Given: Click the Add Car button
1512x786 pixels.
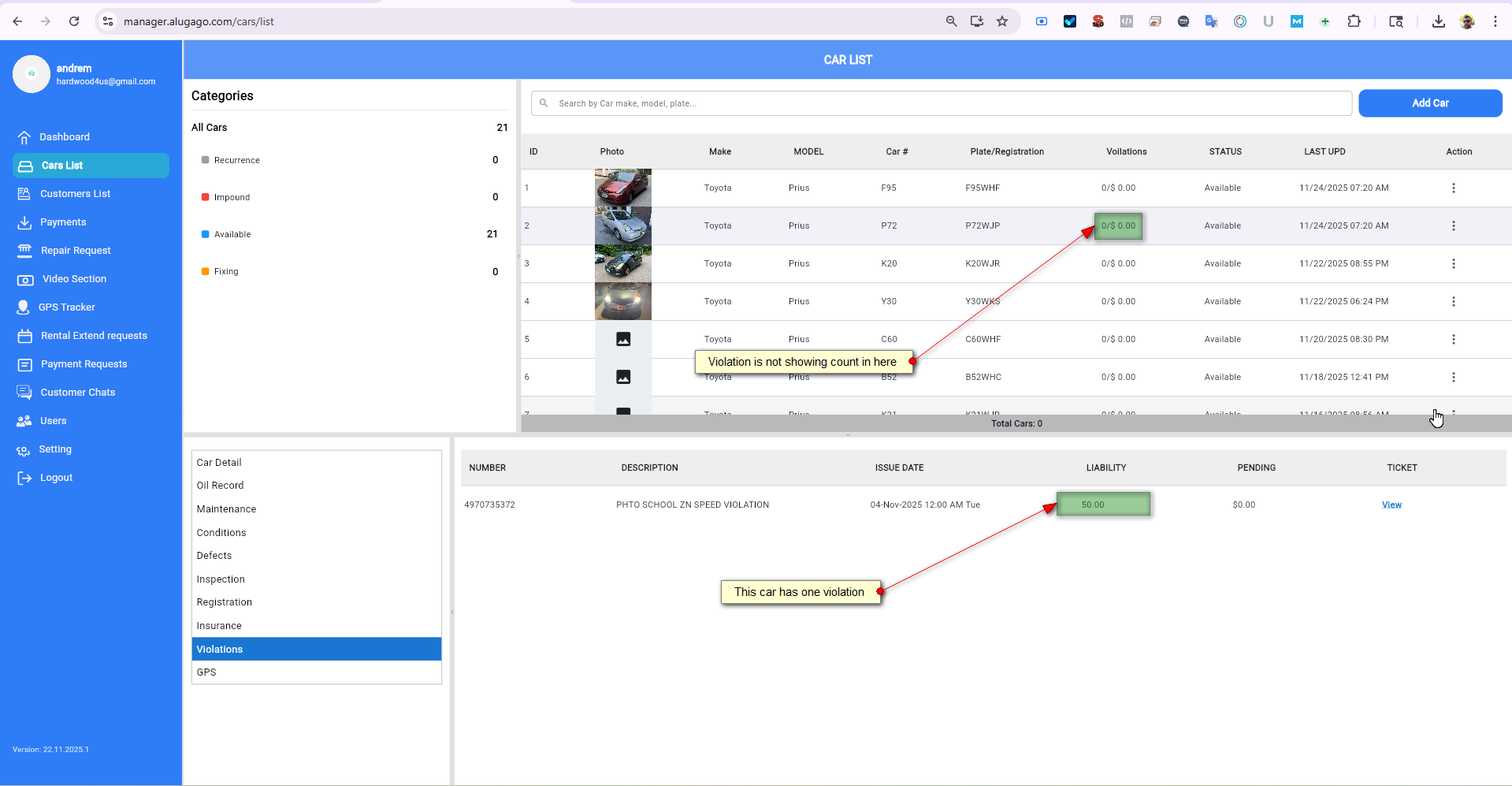Looking at the screenshot, I should pyautogui.click(x=1429, y=103).
